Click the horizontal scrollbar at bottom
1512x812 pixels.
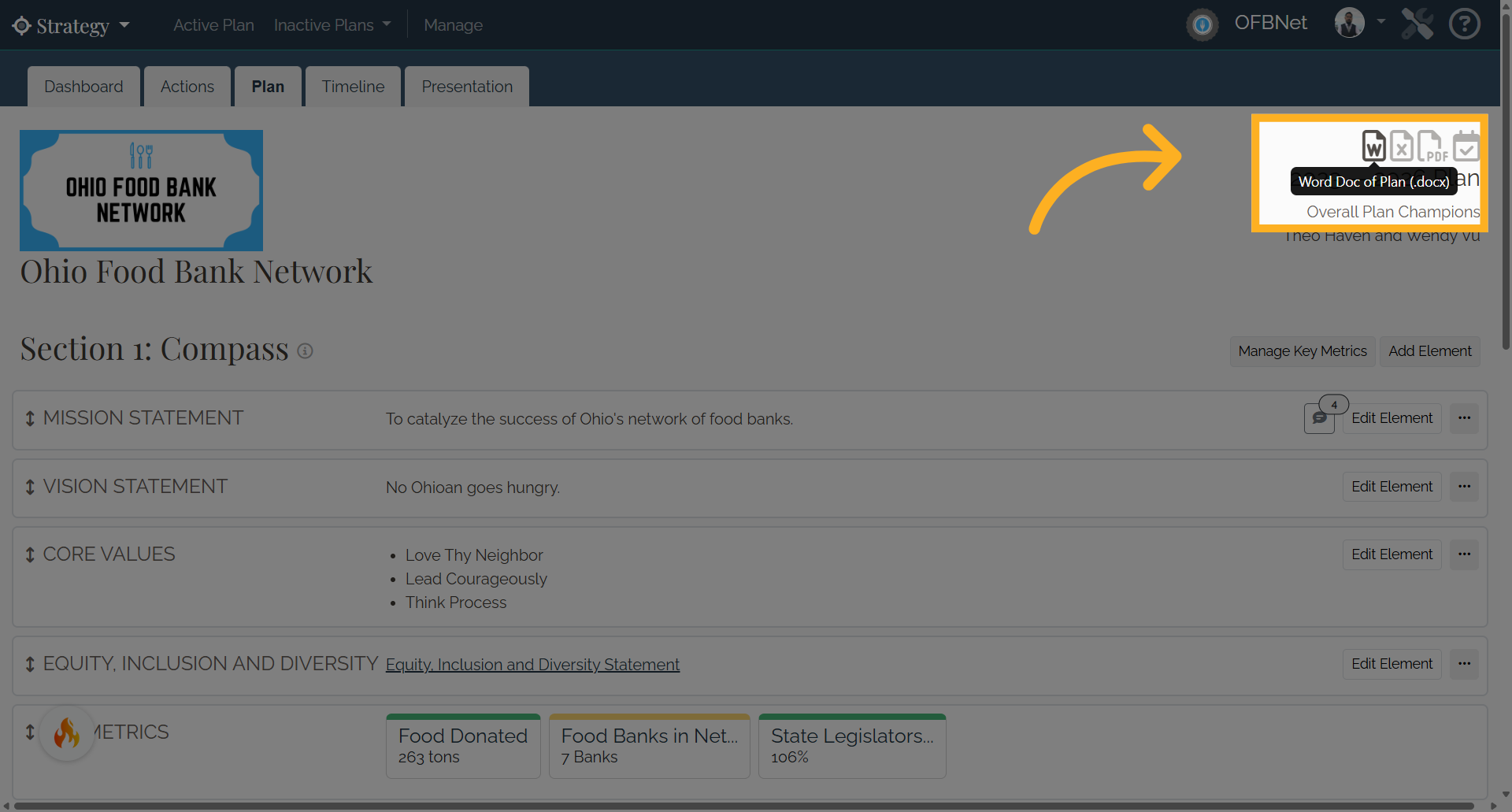[744, 806]
